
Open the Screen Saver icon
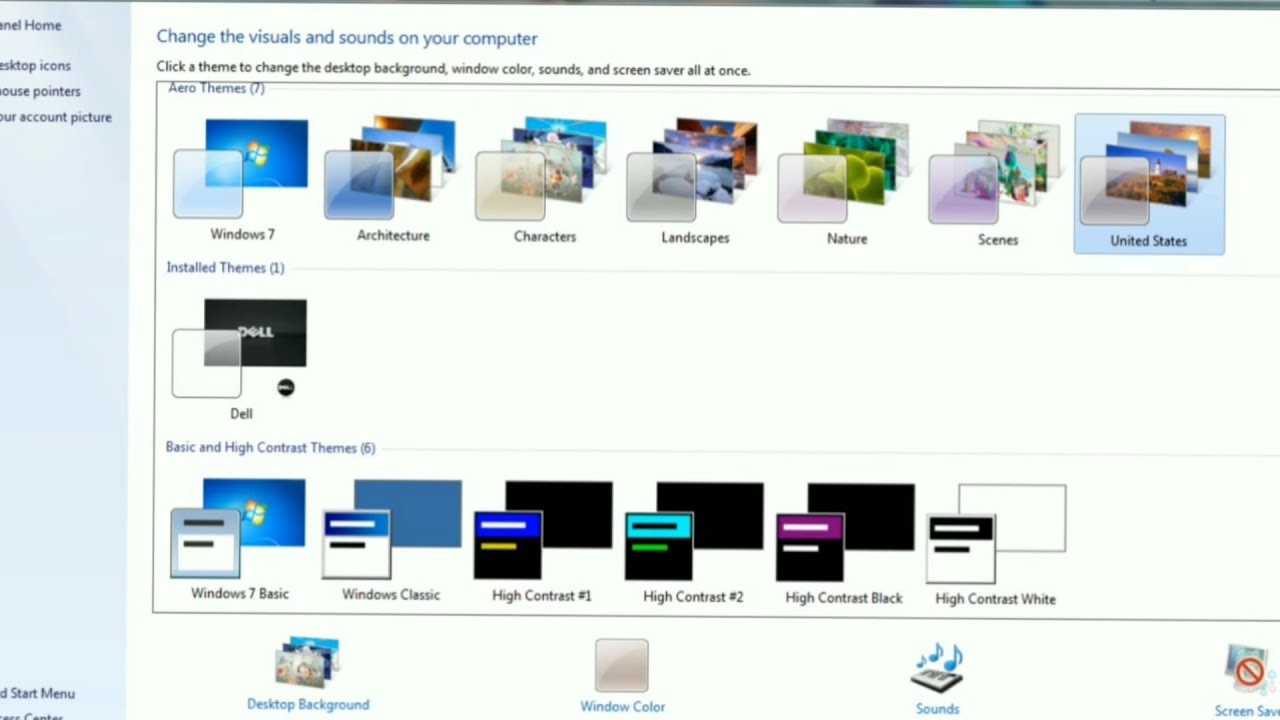pyautogui.click(x=1250, y=669)
